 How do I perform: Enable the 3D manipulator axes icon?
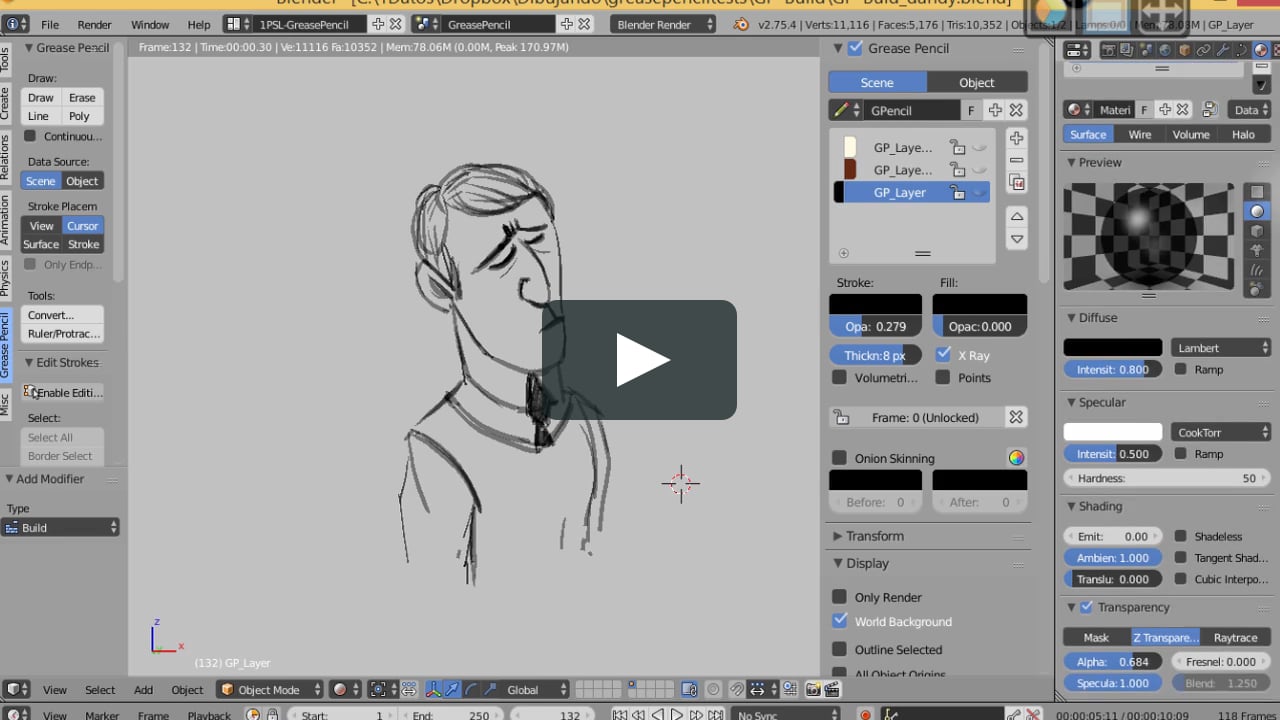tap(433, 689)
